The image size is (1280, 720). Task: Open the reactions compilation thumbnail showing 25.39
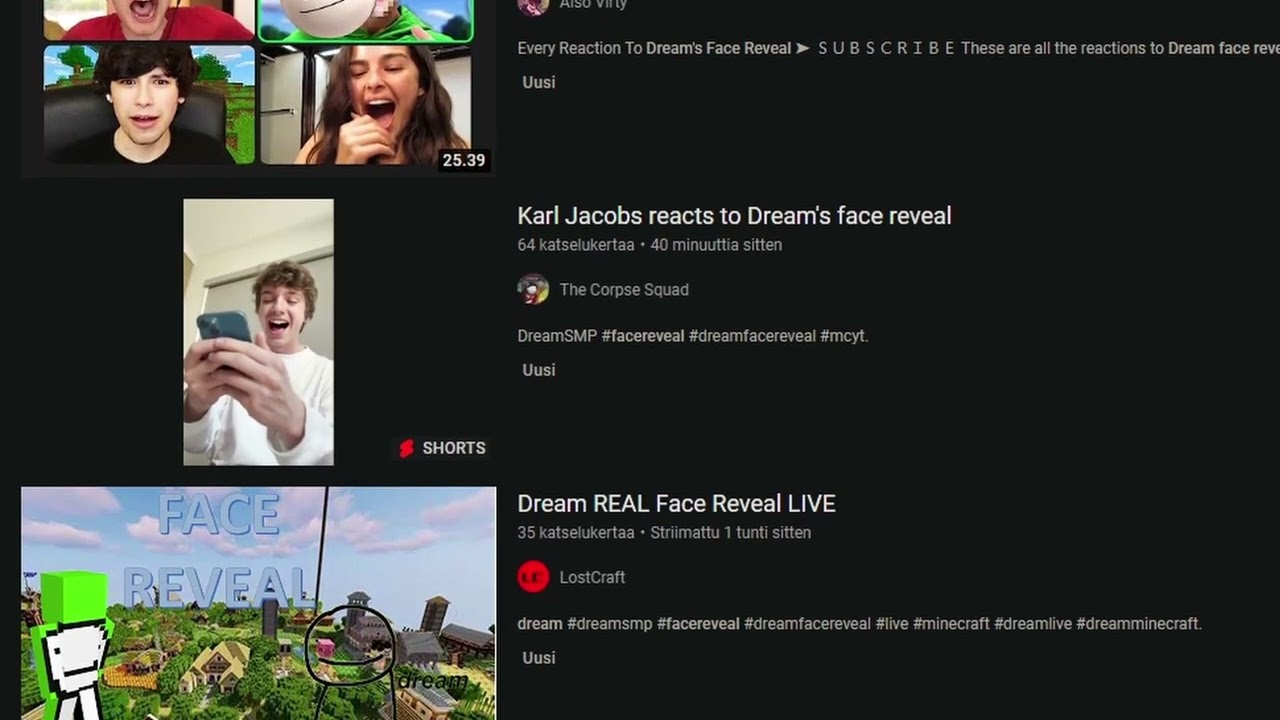click(x=258, y=88)
